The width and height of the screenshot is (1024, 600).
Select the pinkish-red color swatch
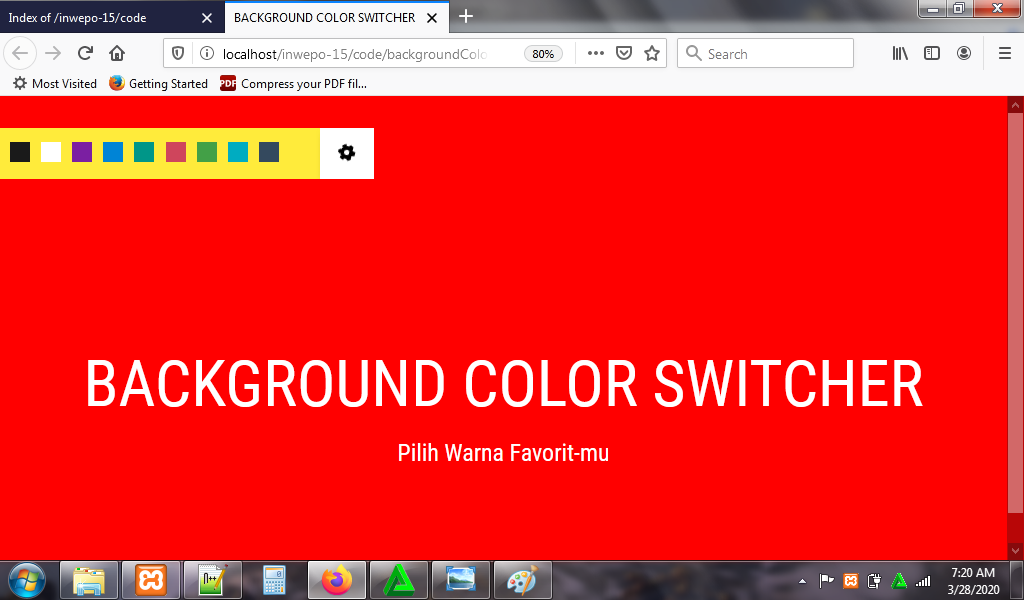point(176,152)
